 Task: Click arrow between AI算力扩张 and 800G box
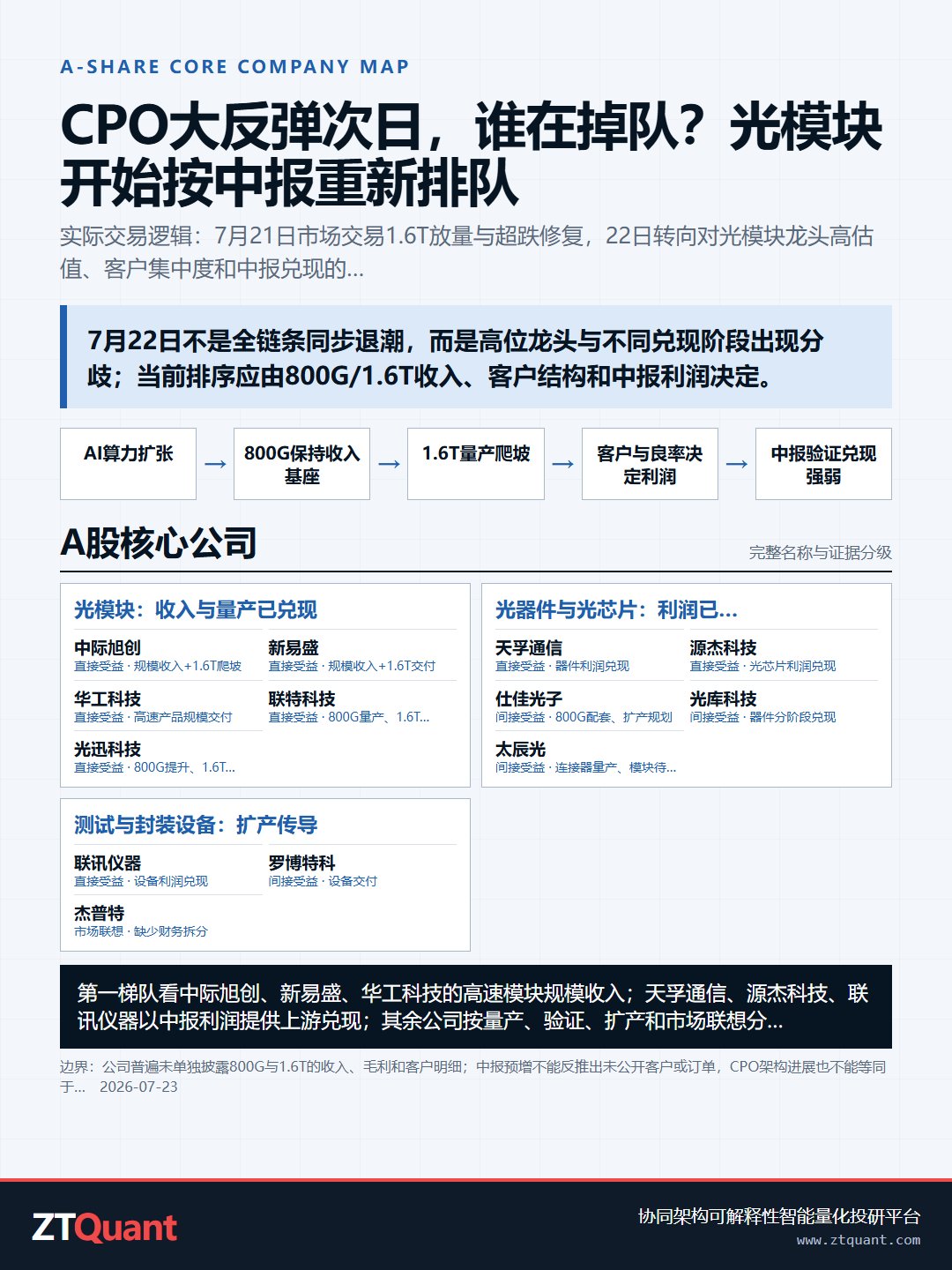point(215,464)
